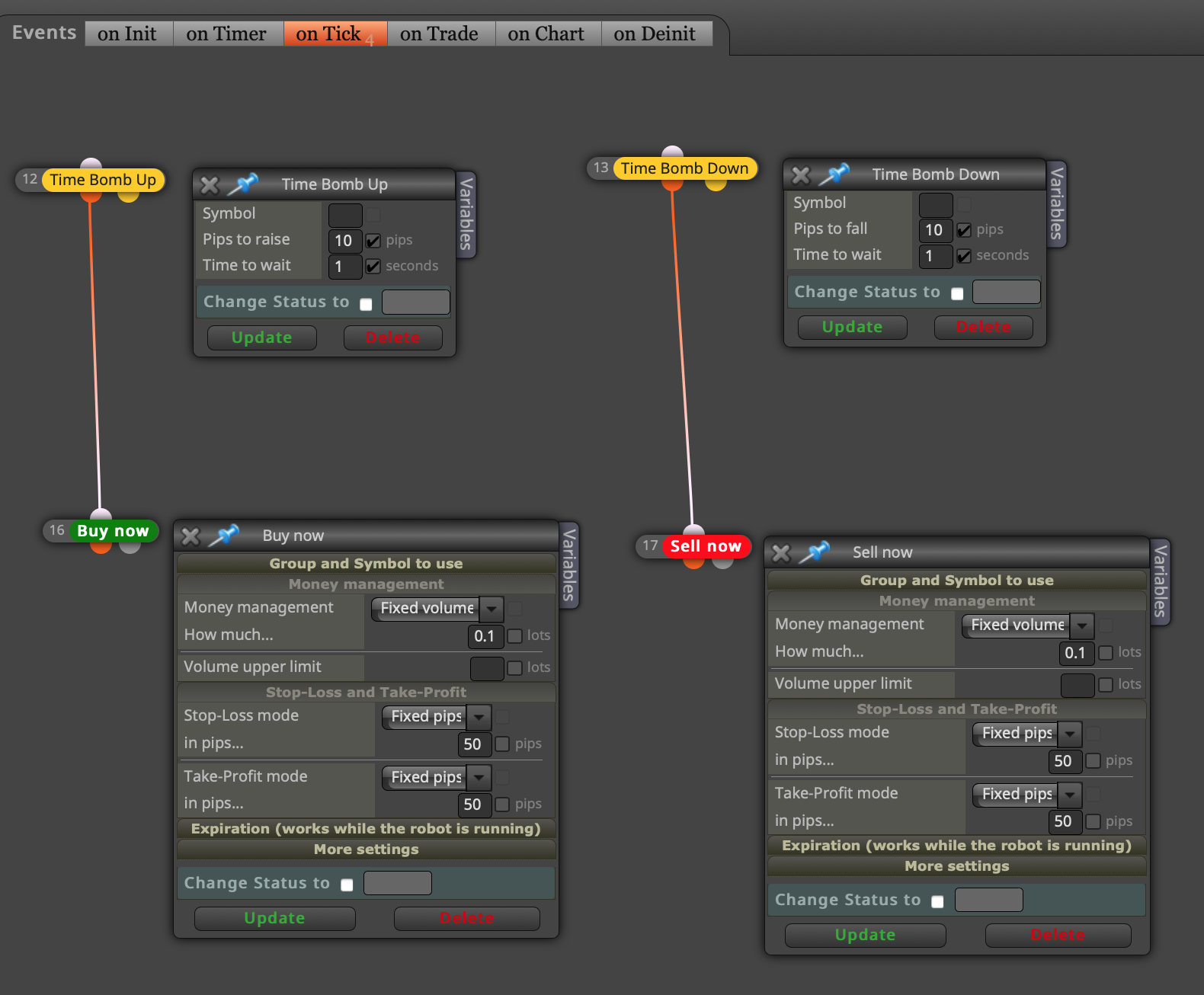Enable Change Status to in Sell now panel
Image resolution: width=1204 pixels, height=995 pixels.
(x=937, y=901)
